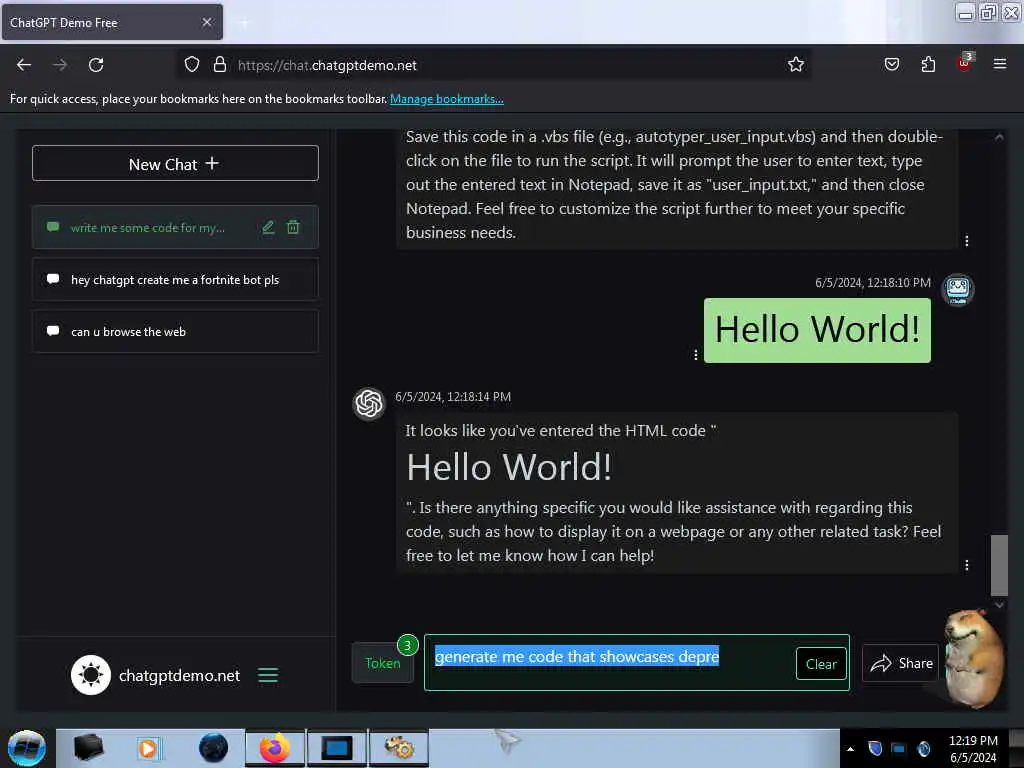Open options for the .vbs instructions message
The width and height of the screenshot is (1024, 768).
967,241
